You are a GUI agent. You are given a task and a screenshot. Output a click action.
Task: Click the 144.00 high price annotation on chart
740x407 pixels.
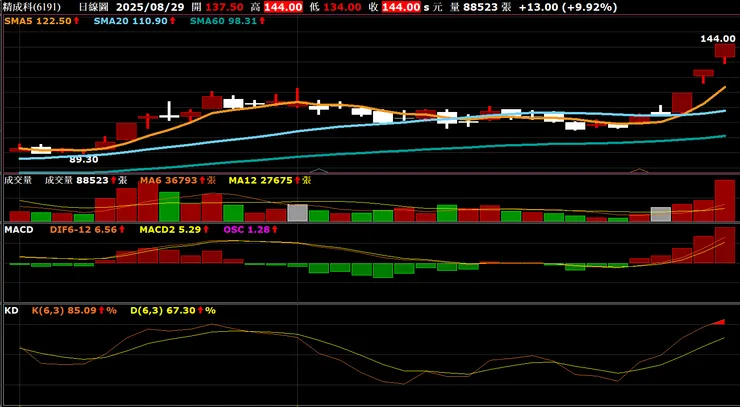coord(717,39)
